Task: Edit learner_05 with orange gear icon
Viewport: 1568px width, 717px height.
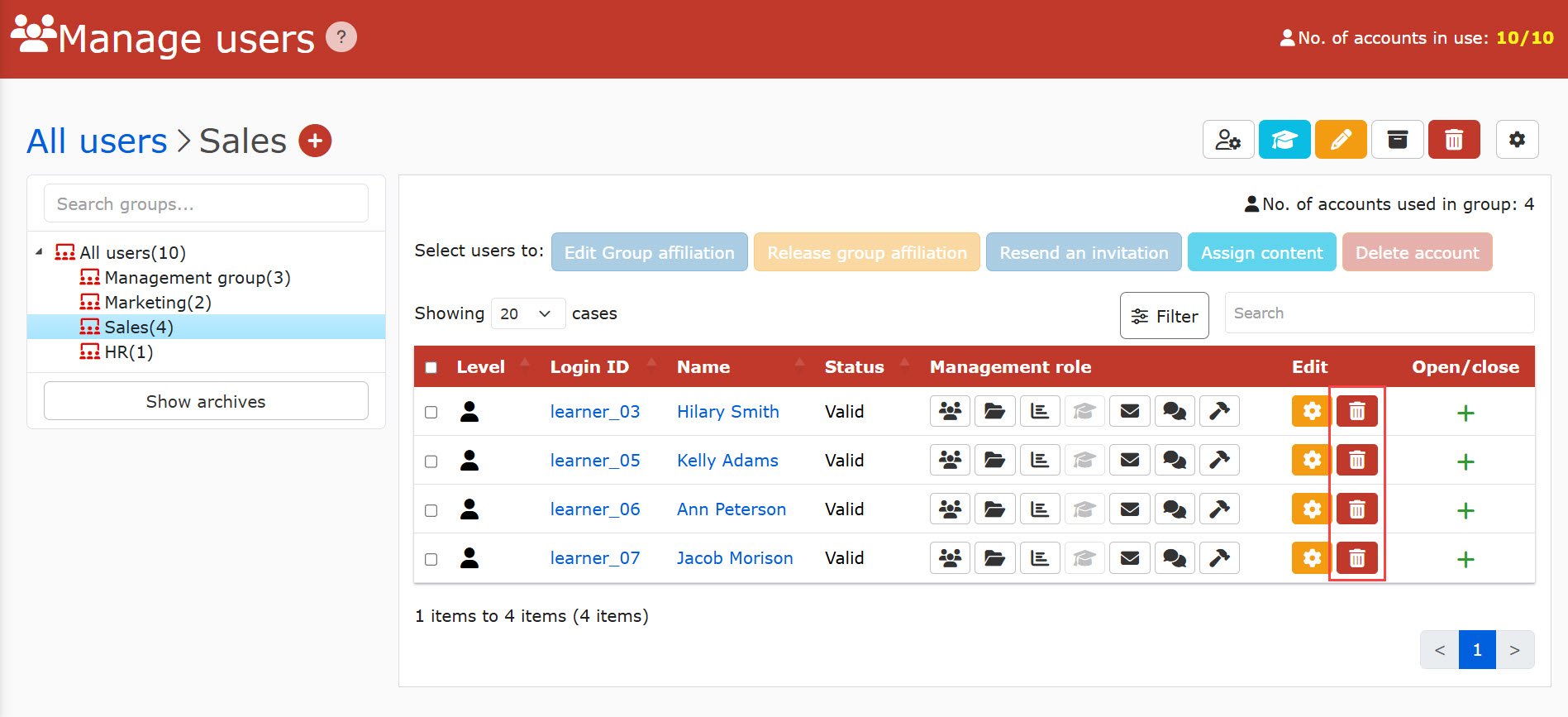Action: (x=1312, y=460)
